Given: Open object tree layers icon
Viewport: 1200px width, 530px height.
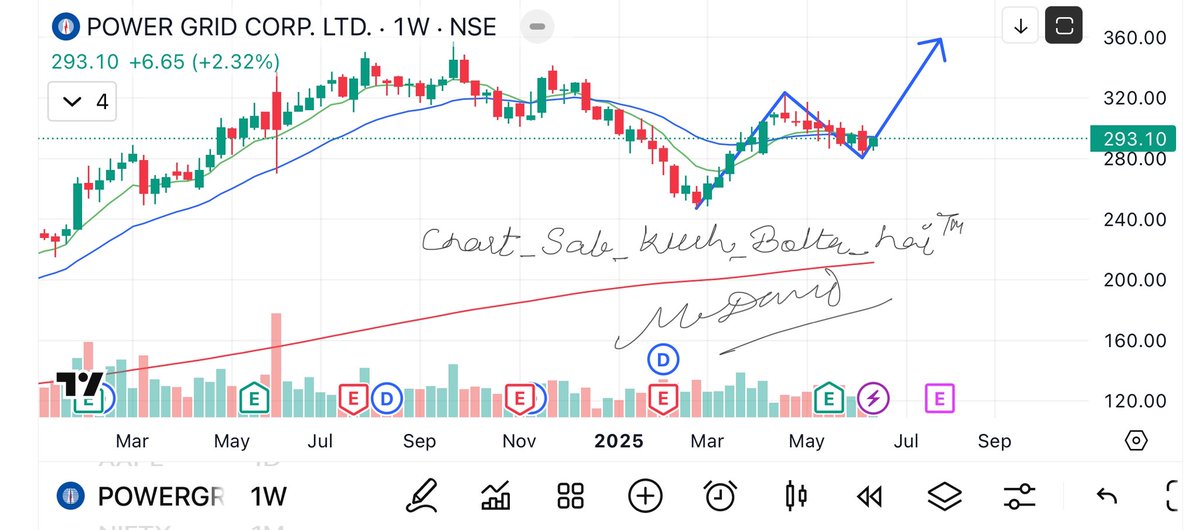Looking at the screenshot, I should coord(944,494).
